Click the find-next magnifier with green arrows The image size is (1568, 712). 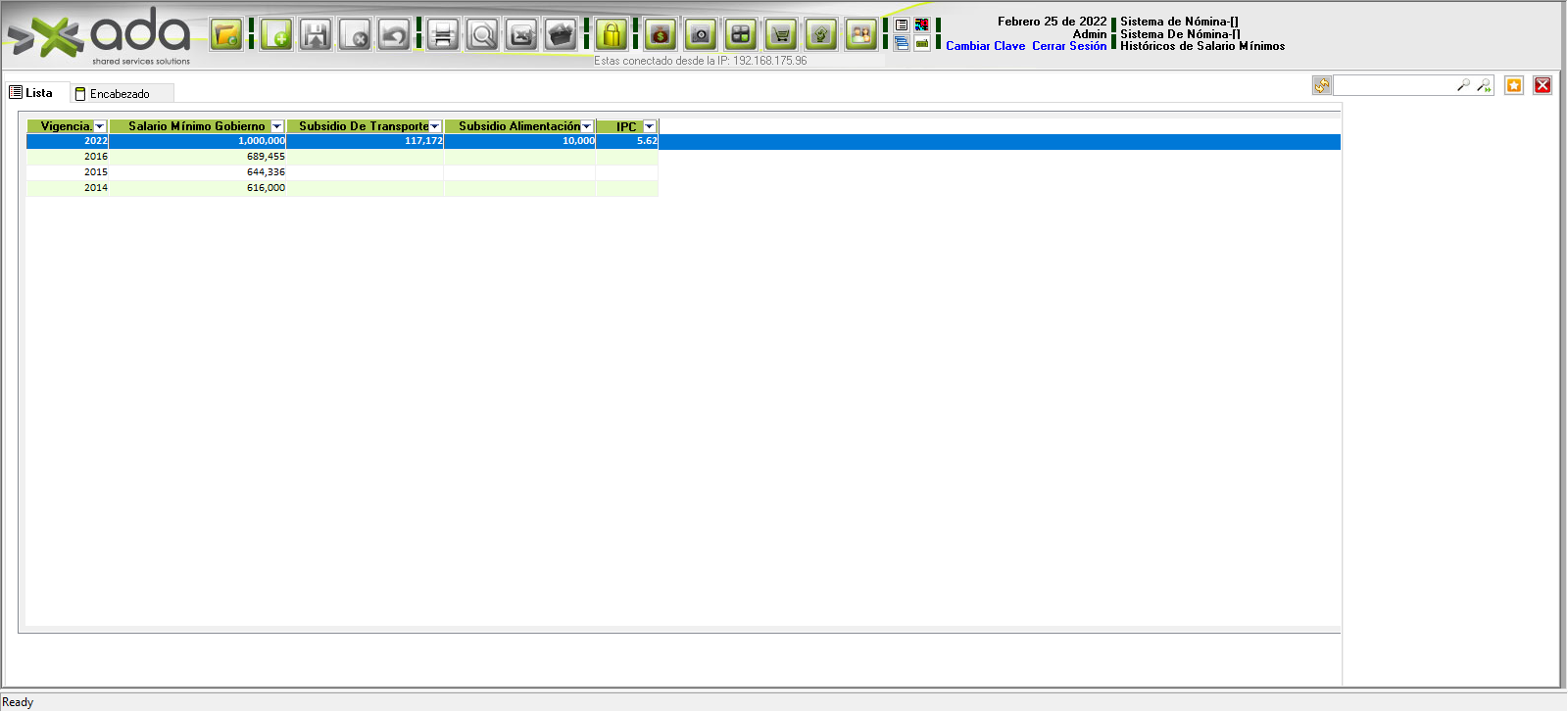tap(1485, 85)
